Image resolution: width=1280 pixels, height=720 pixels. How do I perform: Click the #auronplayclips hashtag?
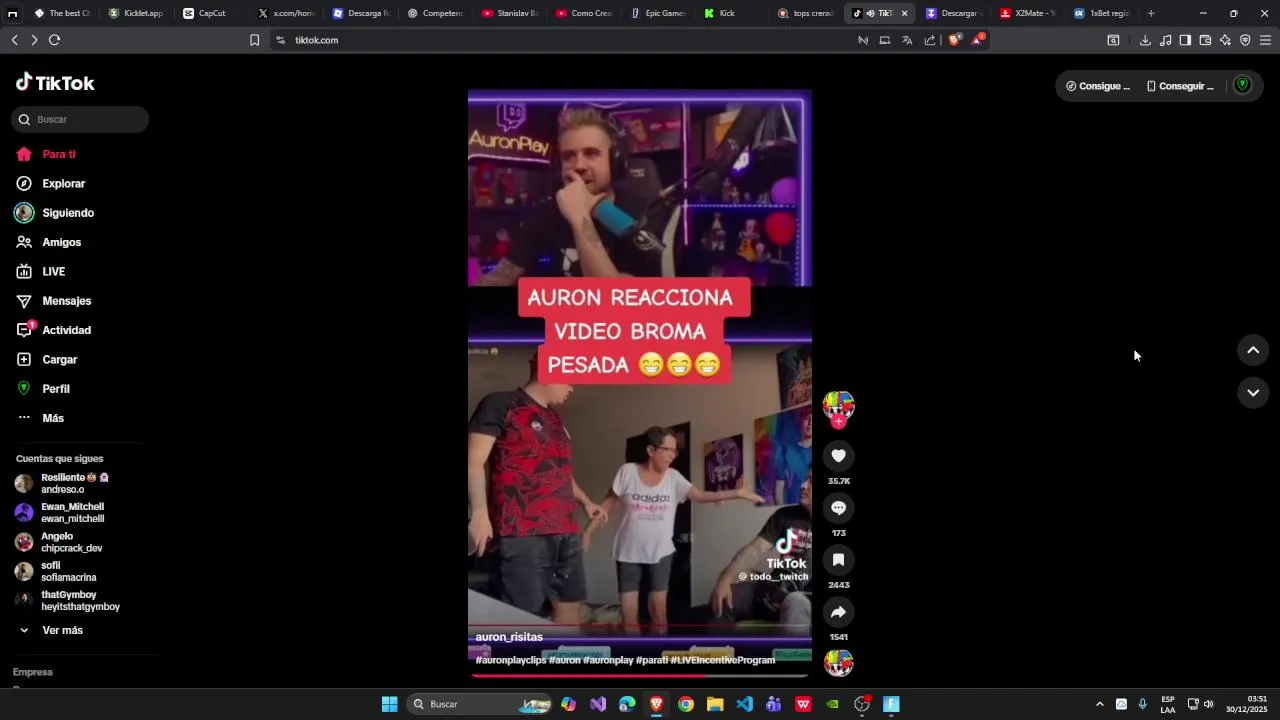[x=510, y=660]
